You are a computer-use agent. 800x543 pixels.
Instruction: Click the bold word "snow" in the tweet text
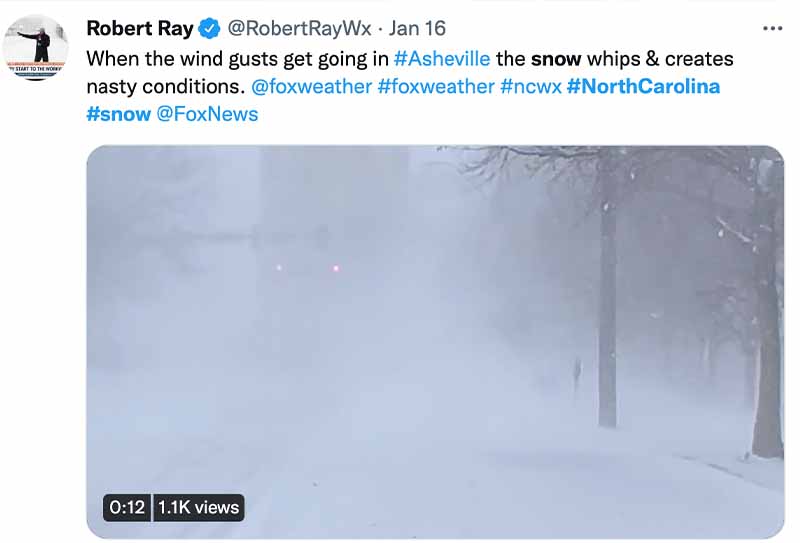[556, 59]
